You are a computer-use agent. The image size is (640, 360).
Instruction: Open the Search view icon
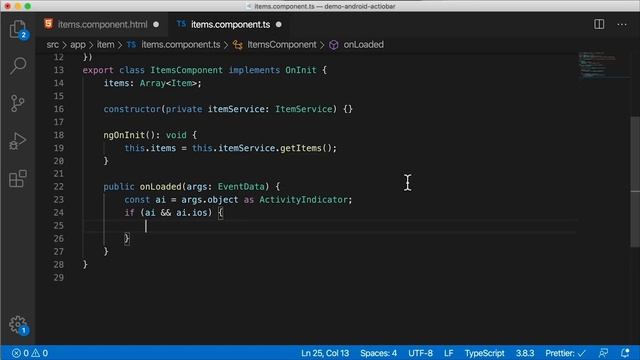coord(18,66)
